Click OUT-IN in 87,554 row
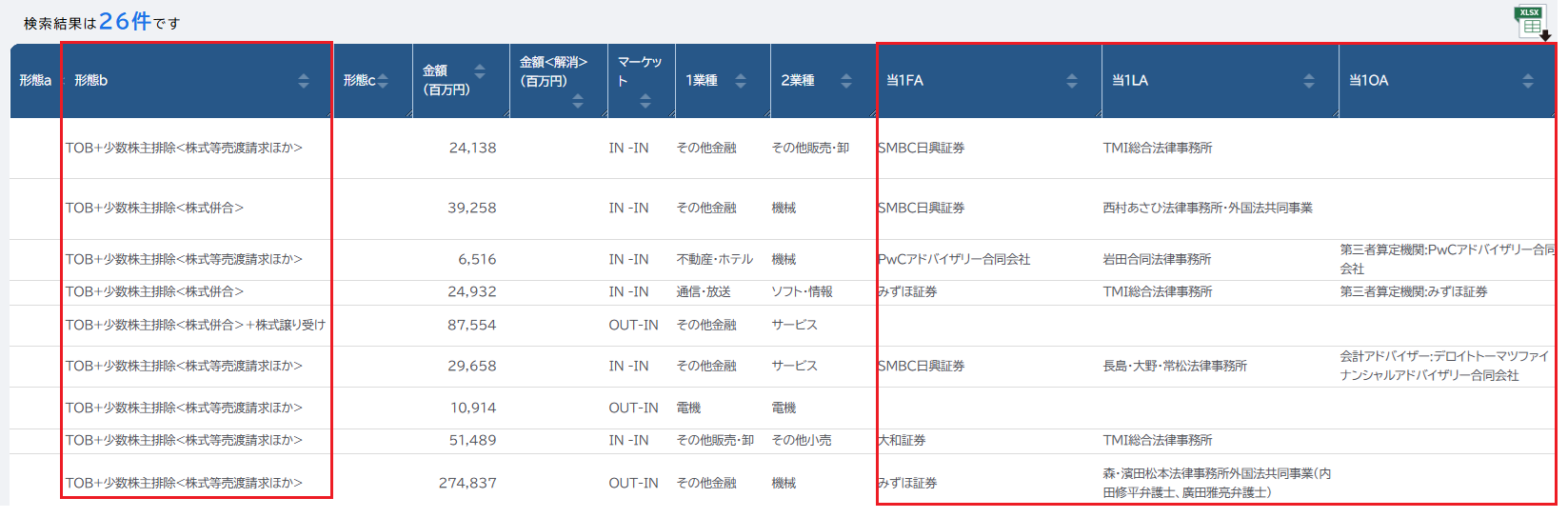1568x518 pixels. (633, 325)
